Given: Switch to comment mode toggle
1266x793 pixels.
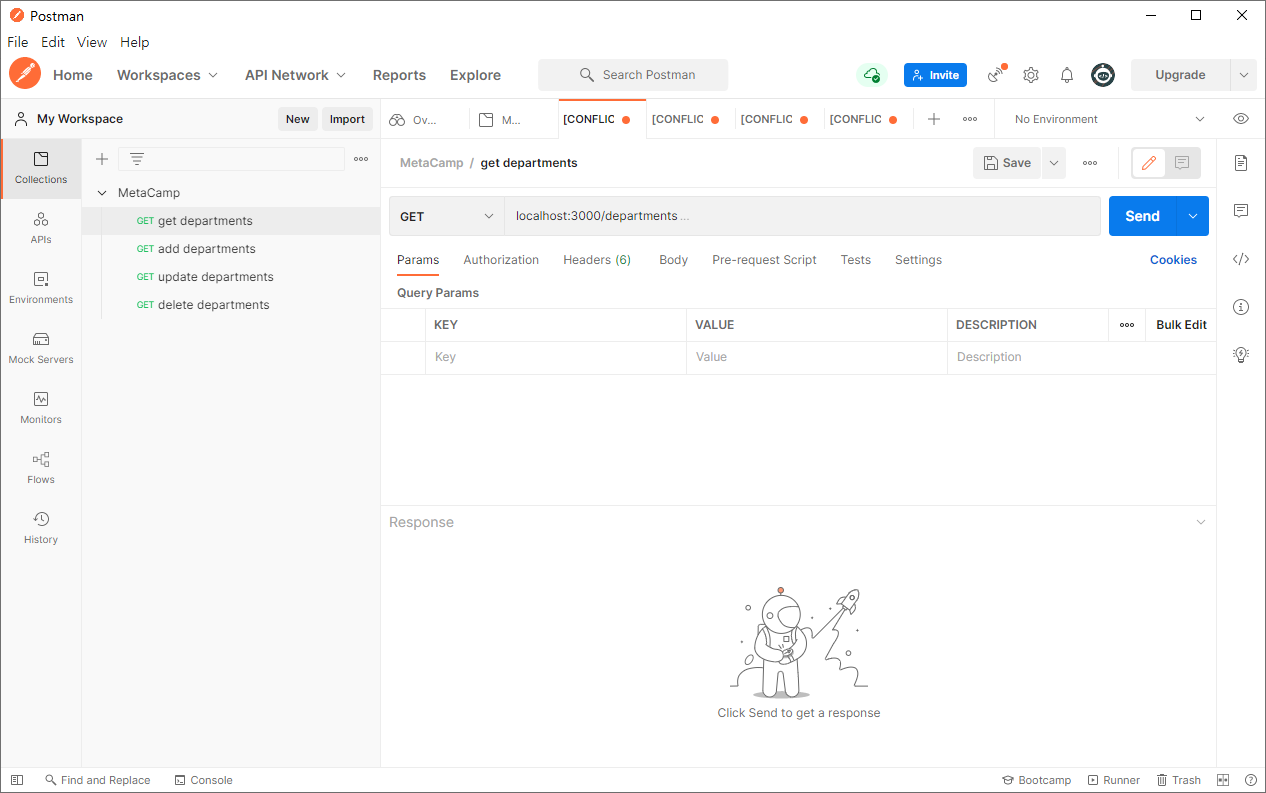Looking at the screenshot, I should [1182, 163].
